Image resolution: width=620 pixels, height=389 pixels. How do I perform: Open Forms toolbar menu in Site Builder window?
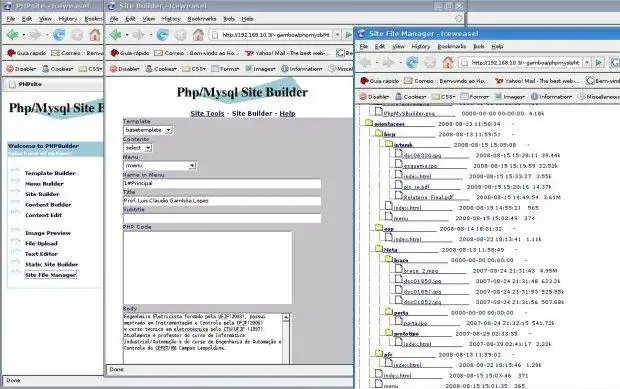click(225, 69)
